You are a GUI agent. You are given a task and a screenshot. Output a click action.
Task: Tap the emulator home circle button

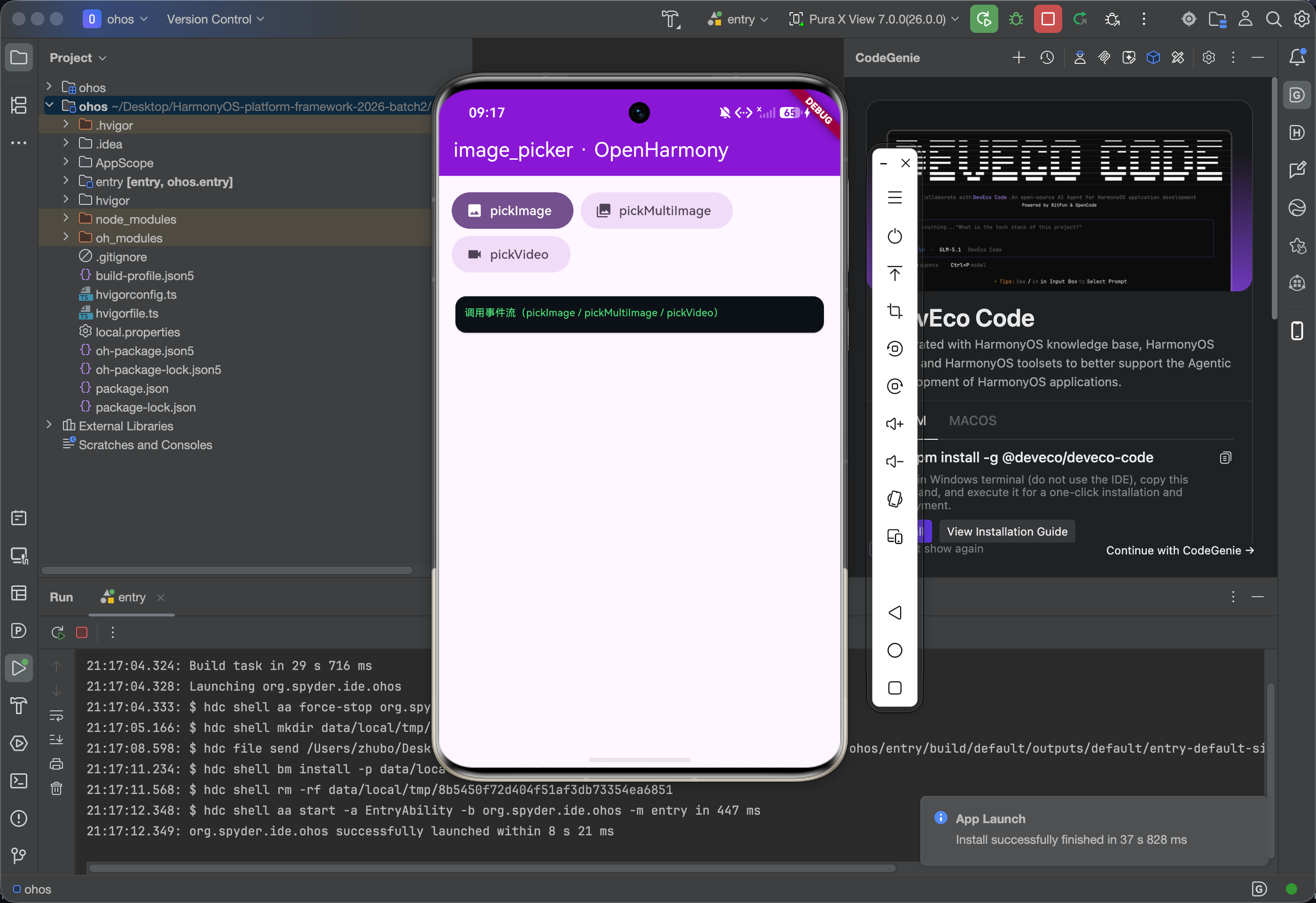pos(895,650)
